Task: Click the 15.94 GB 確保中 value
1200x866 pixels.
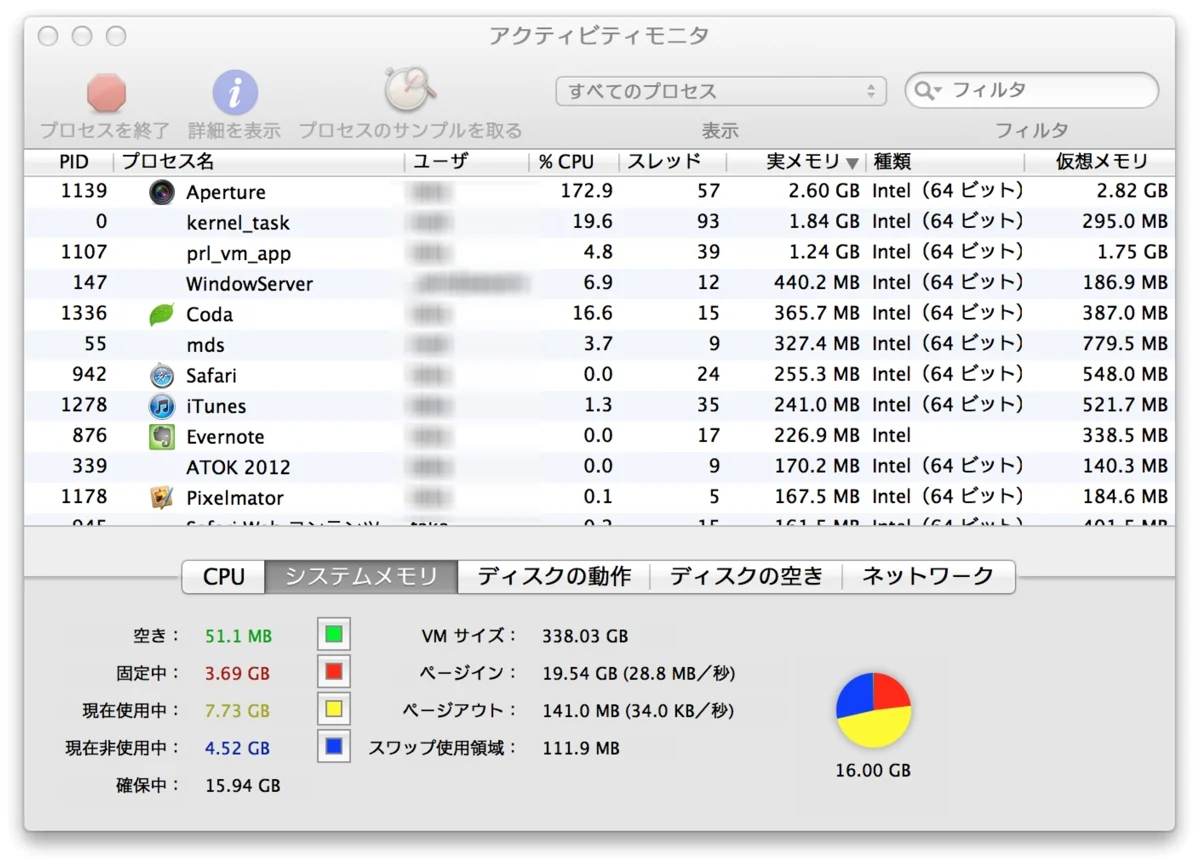Action: 243,786
